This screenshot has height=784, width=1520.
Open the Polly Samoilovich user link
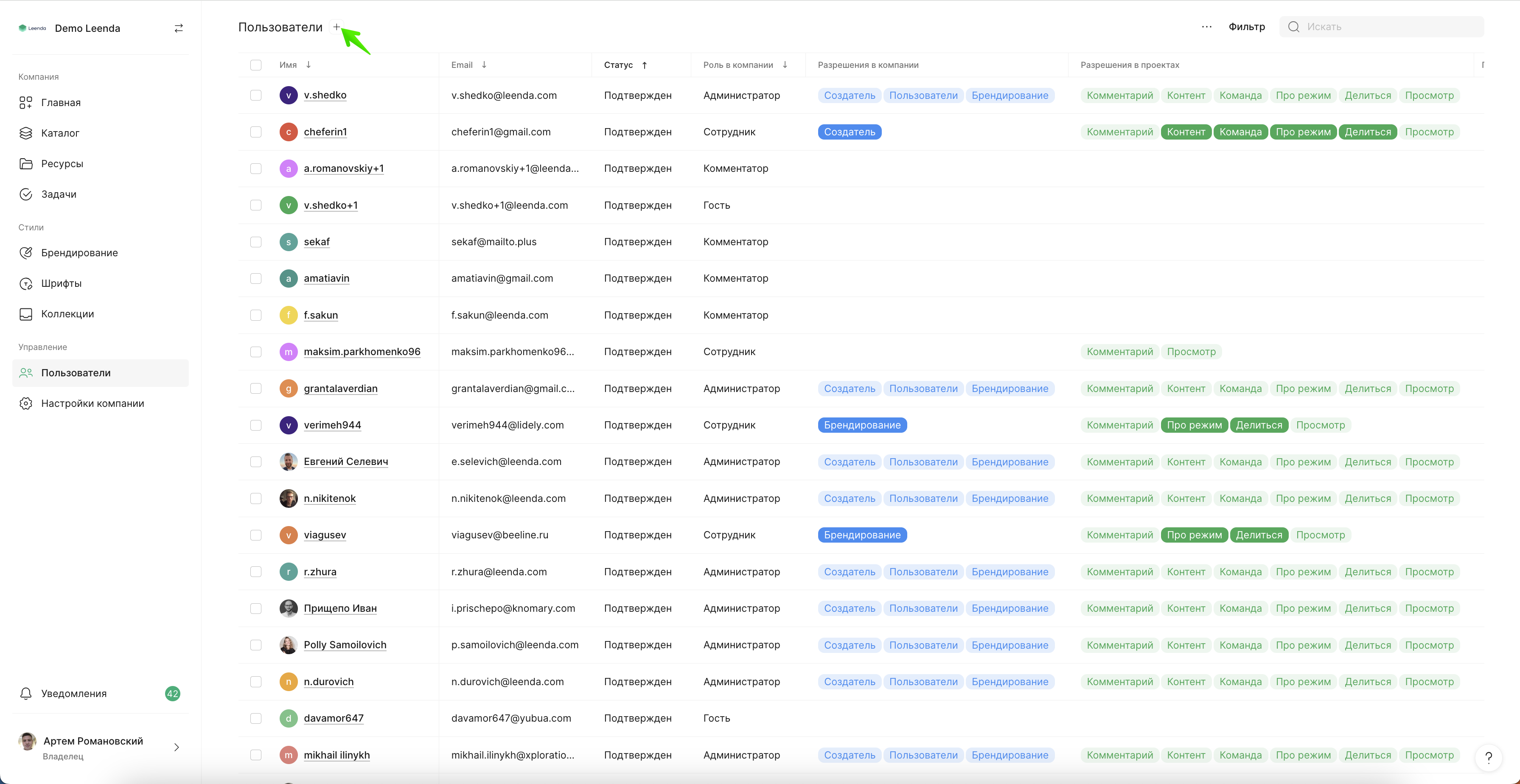(345, 645)
